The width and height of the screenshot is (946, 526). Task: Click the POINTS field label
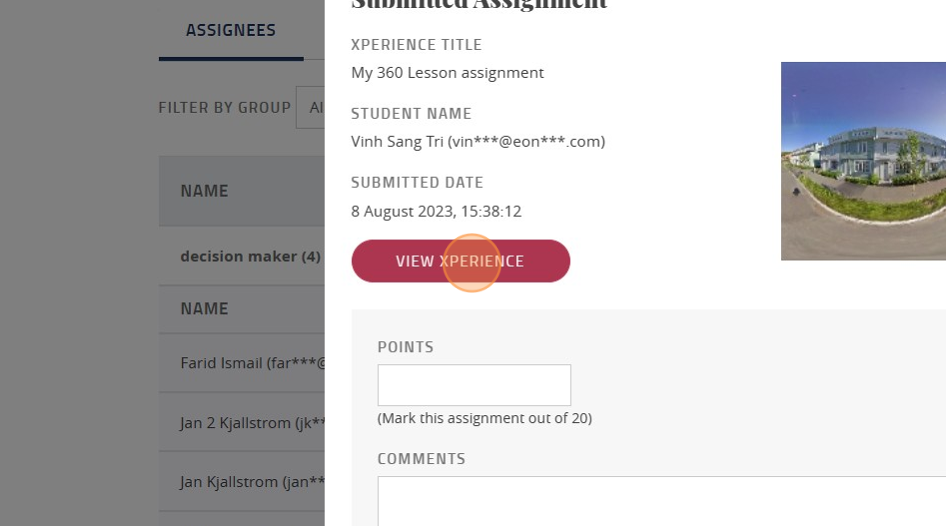405,347
